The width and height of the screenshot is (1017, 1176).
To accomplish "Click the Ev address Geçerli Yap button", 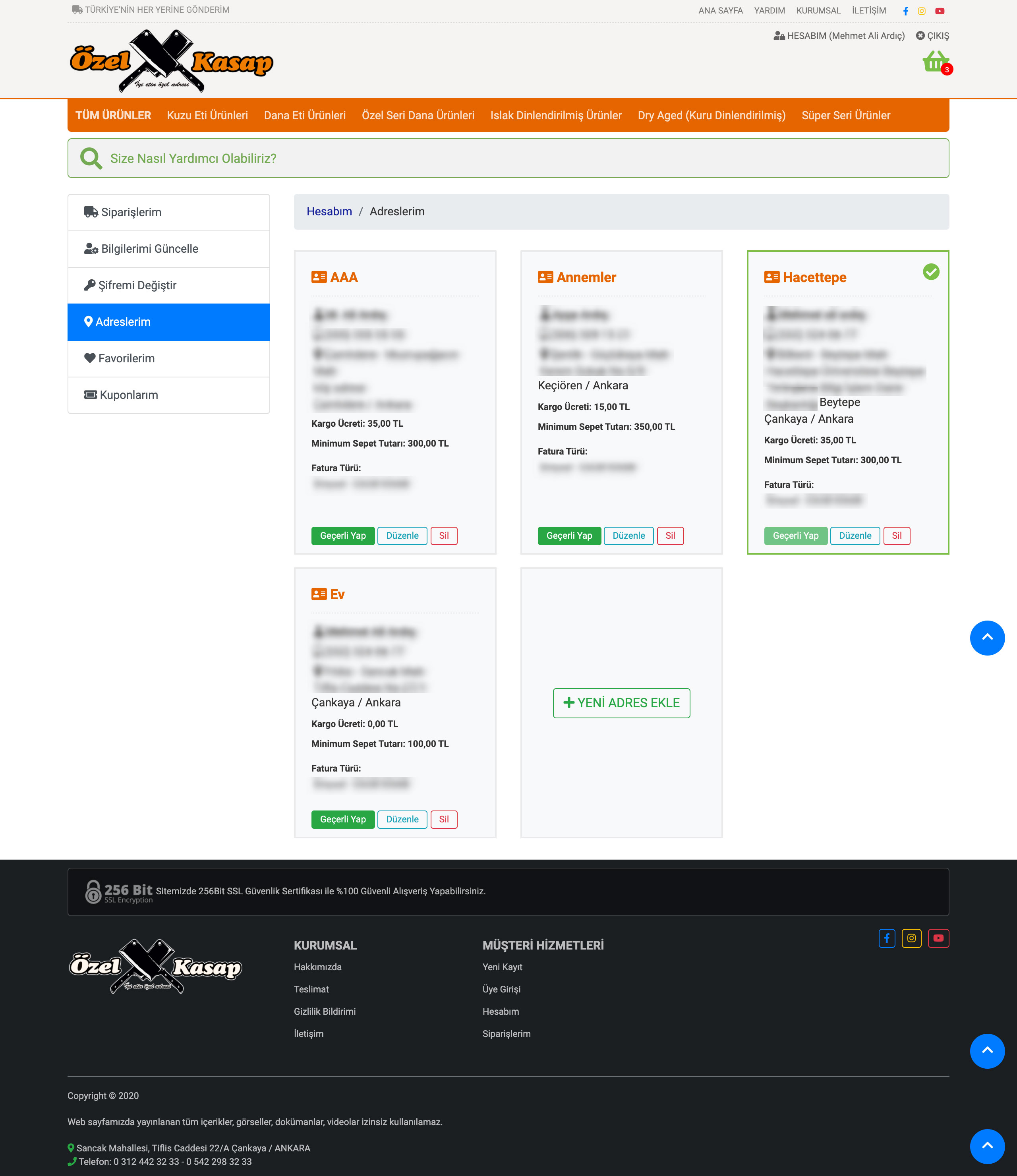I will (x=343, y=819).
